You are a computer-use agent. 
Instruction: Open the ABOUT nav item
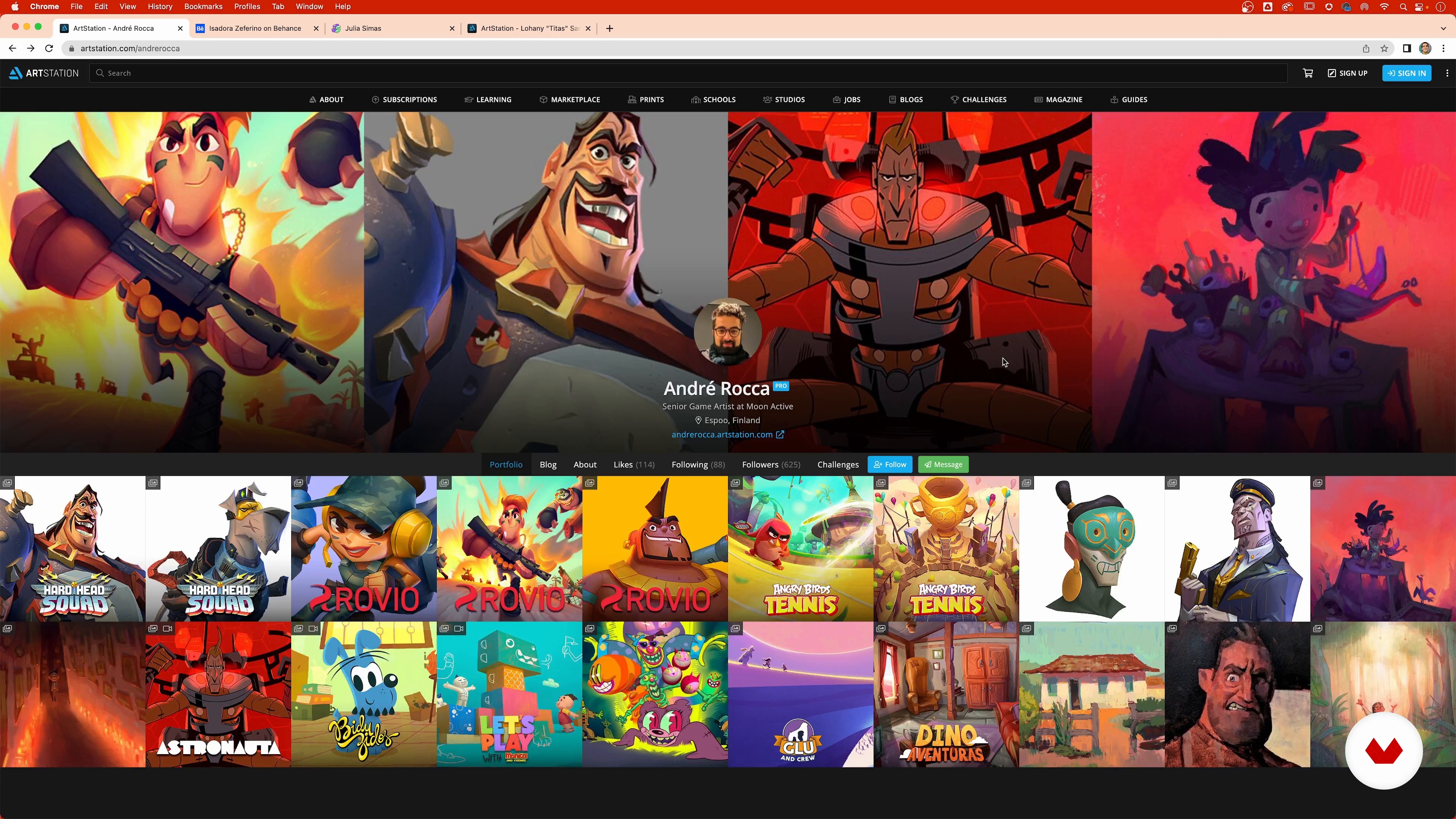click(326, 99)
